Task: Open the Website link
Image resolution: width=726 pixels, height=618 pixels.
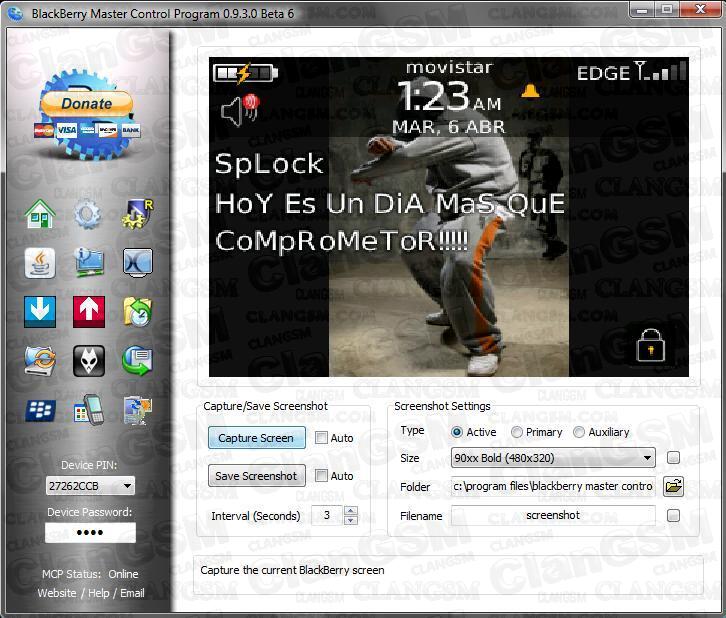Action: coord(57,593)
